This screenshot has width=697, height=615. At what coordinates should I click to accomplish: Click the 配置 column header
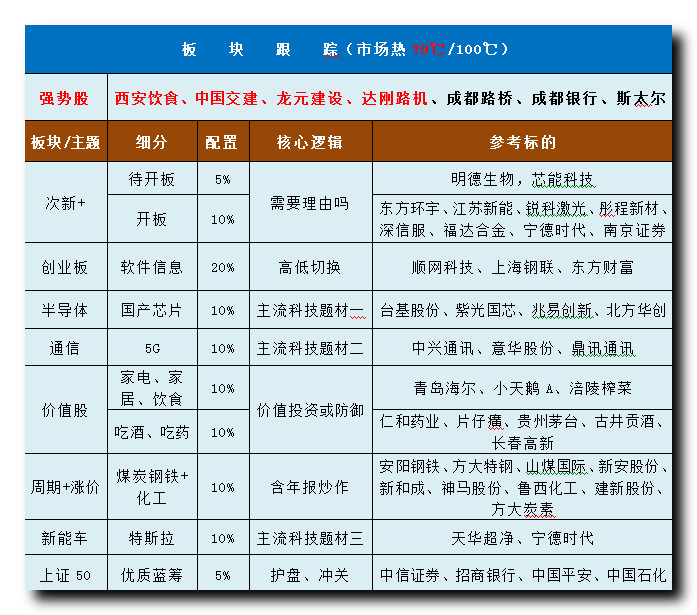(x=221, y=142)
